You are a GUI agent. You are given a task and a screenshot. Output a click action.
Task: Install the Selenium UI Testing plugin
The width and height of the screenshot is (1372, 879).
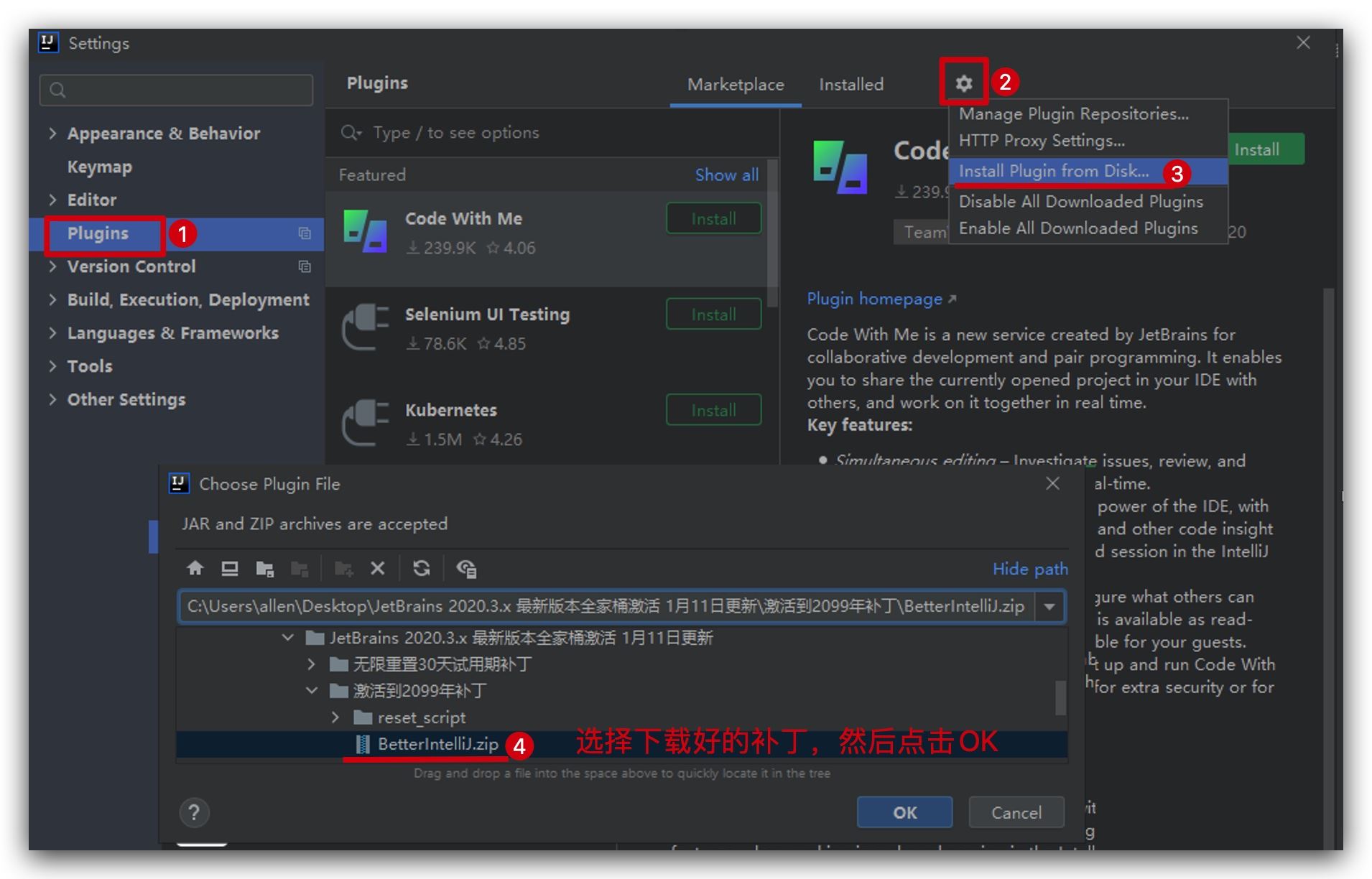click(x=713, y=315)
